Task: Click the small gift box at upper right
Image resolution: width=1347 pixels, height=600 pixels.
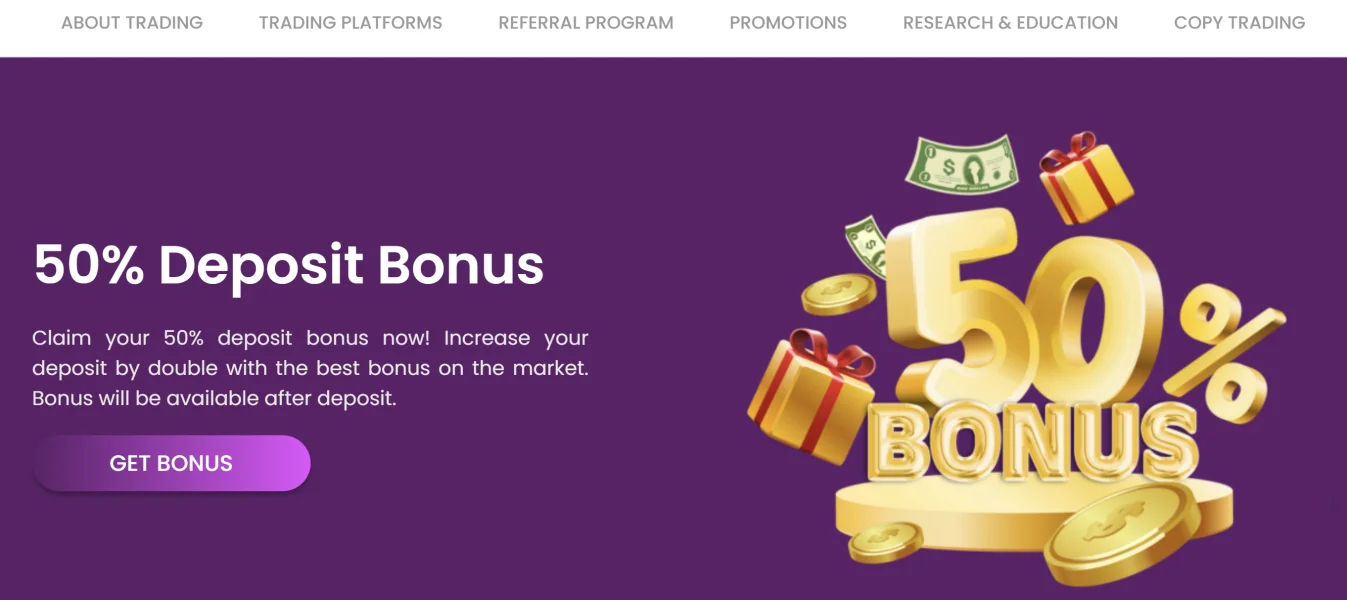Action: 1085,178
